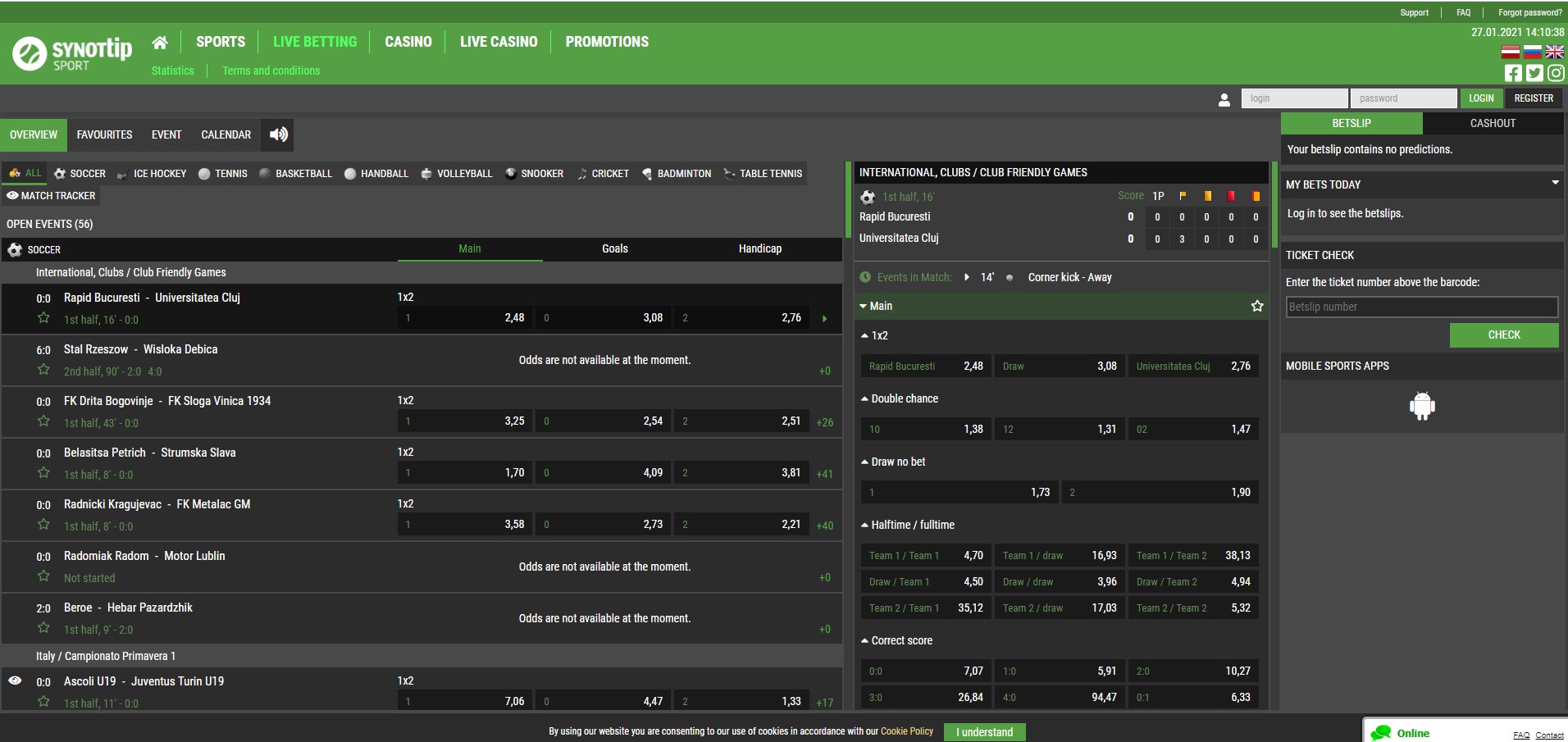Open the Facebook page icon

[x=1513, y=73]
